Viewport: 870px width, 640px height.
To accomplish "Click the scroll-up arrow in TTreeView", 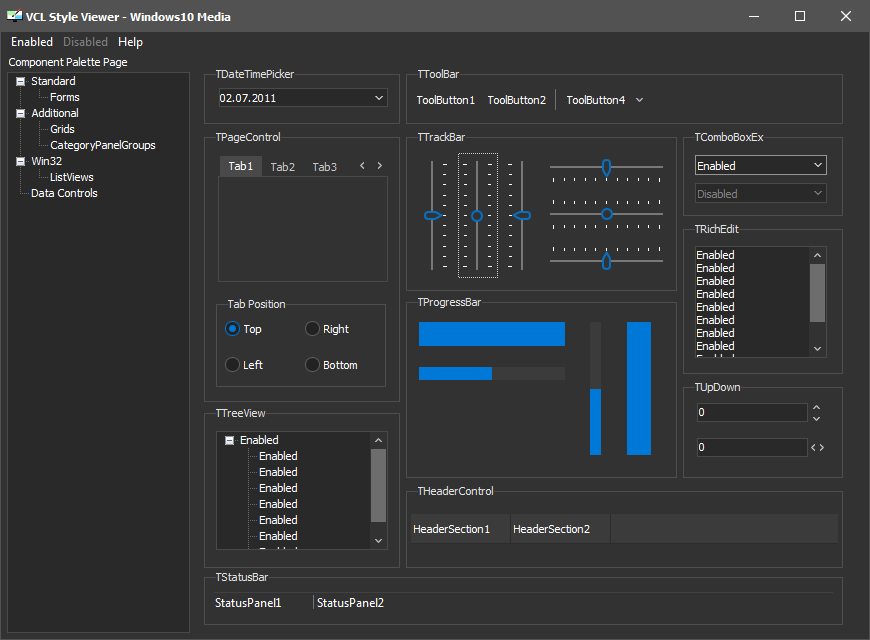I will (378, 440).
